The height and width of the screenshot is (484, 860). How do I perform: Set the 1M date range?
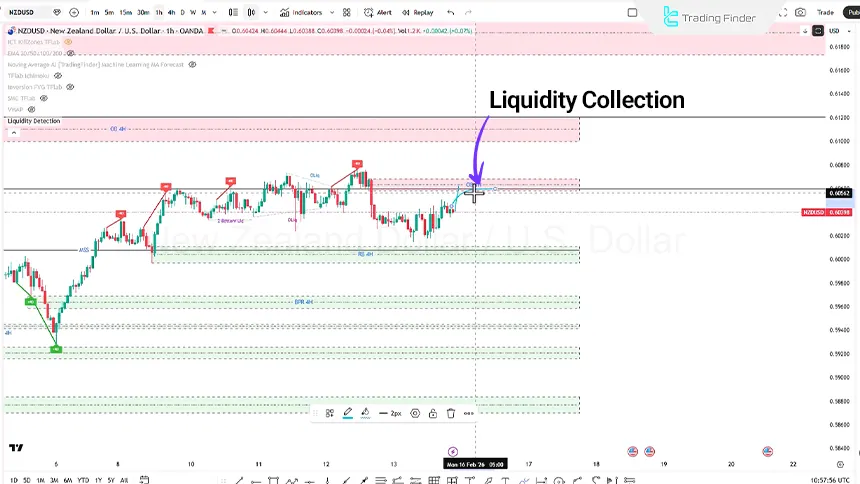point(41,480)
